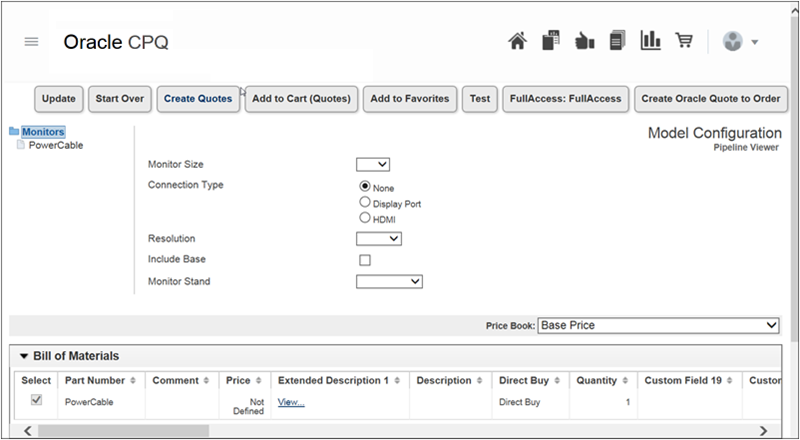
Task: Click the horizontal scrollbar right arrow
Action: pos(763,431)
